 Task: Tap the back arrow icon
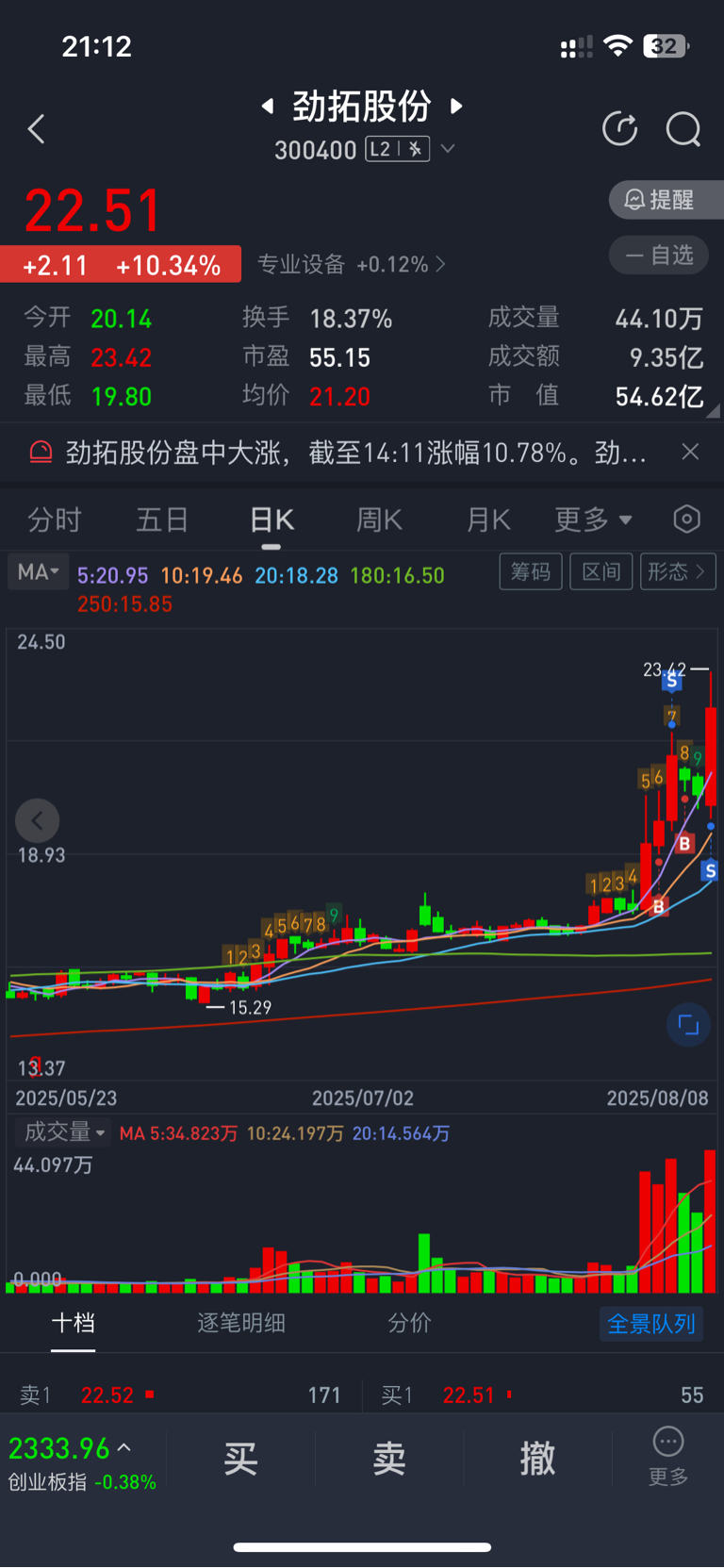pos(37,129)
